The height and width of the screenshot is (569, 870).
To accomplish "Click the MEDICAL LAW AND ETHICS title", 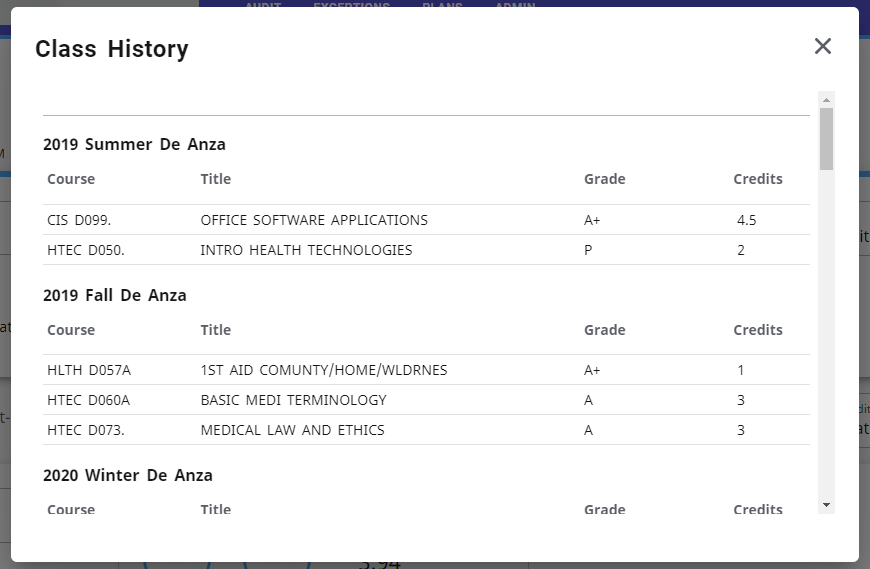I will tap(292, 430).
